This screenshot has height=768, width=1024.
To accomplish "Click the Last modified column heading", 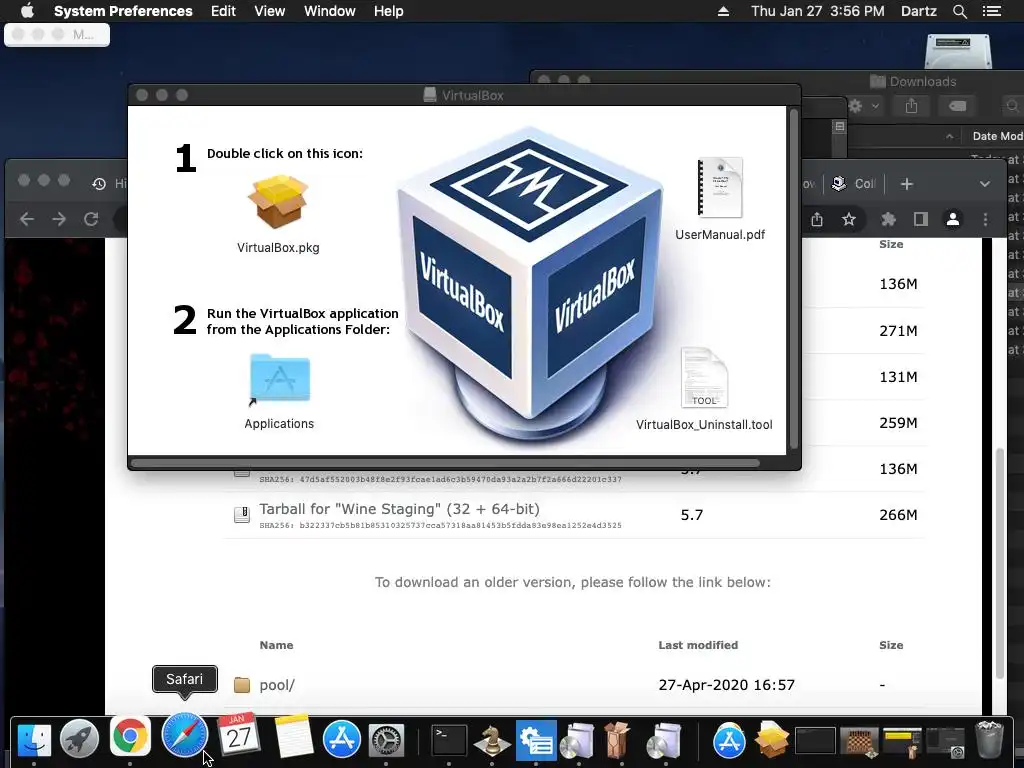I will click(x=698, y=645).
